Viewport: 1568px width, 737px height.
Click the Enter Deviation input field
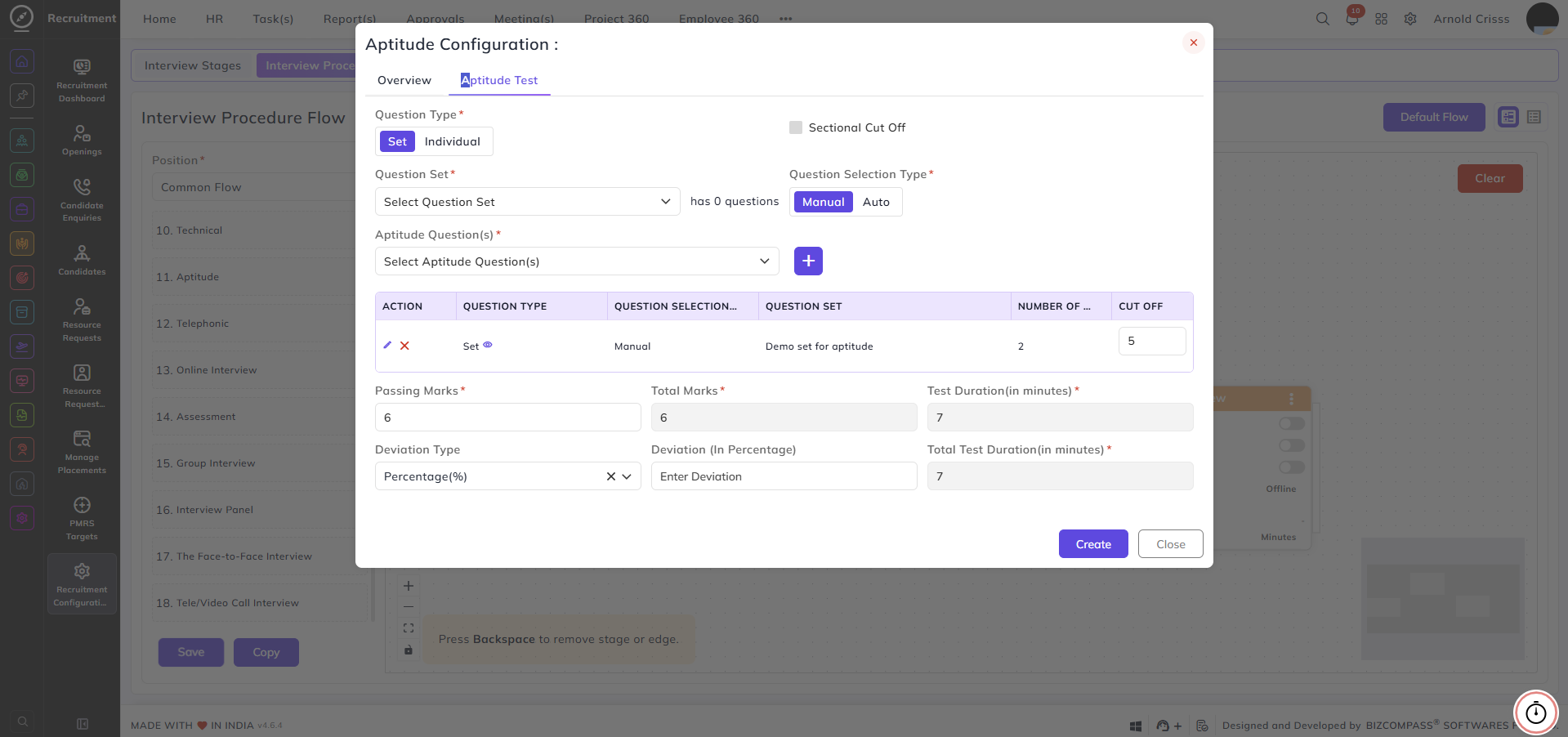coord(784,476)
